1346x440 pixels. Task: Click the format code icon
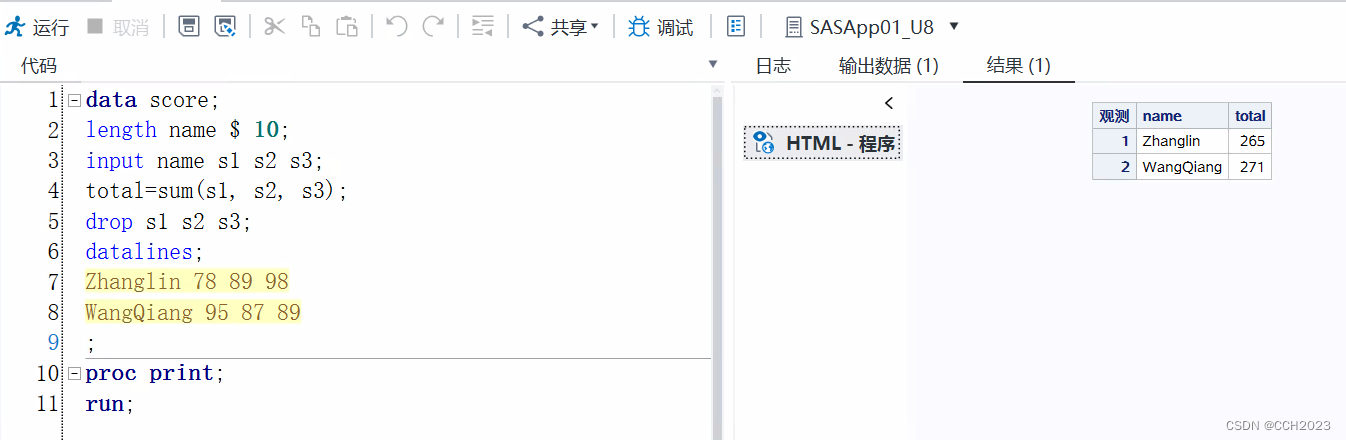pyautogui.click(x=483, y=26)
